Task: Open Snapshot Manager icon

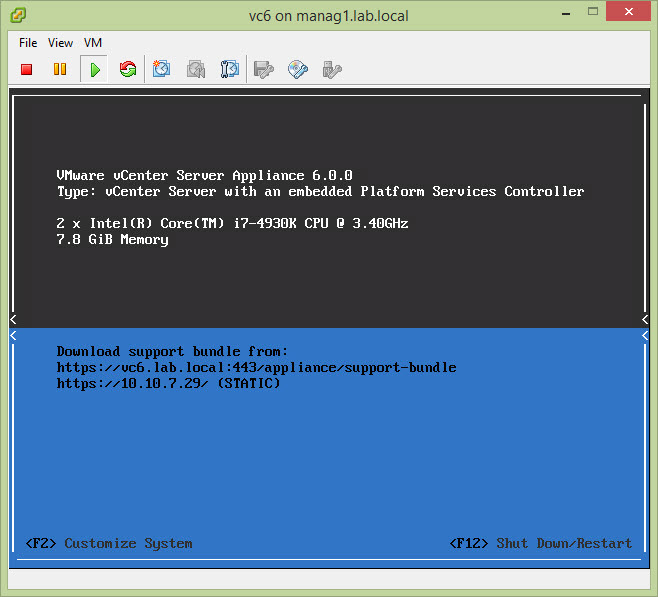Action: [230, 69]
